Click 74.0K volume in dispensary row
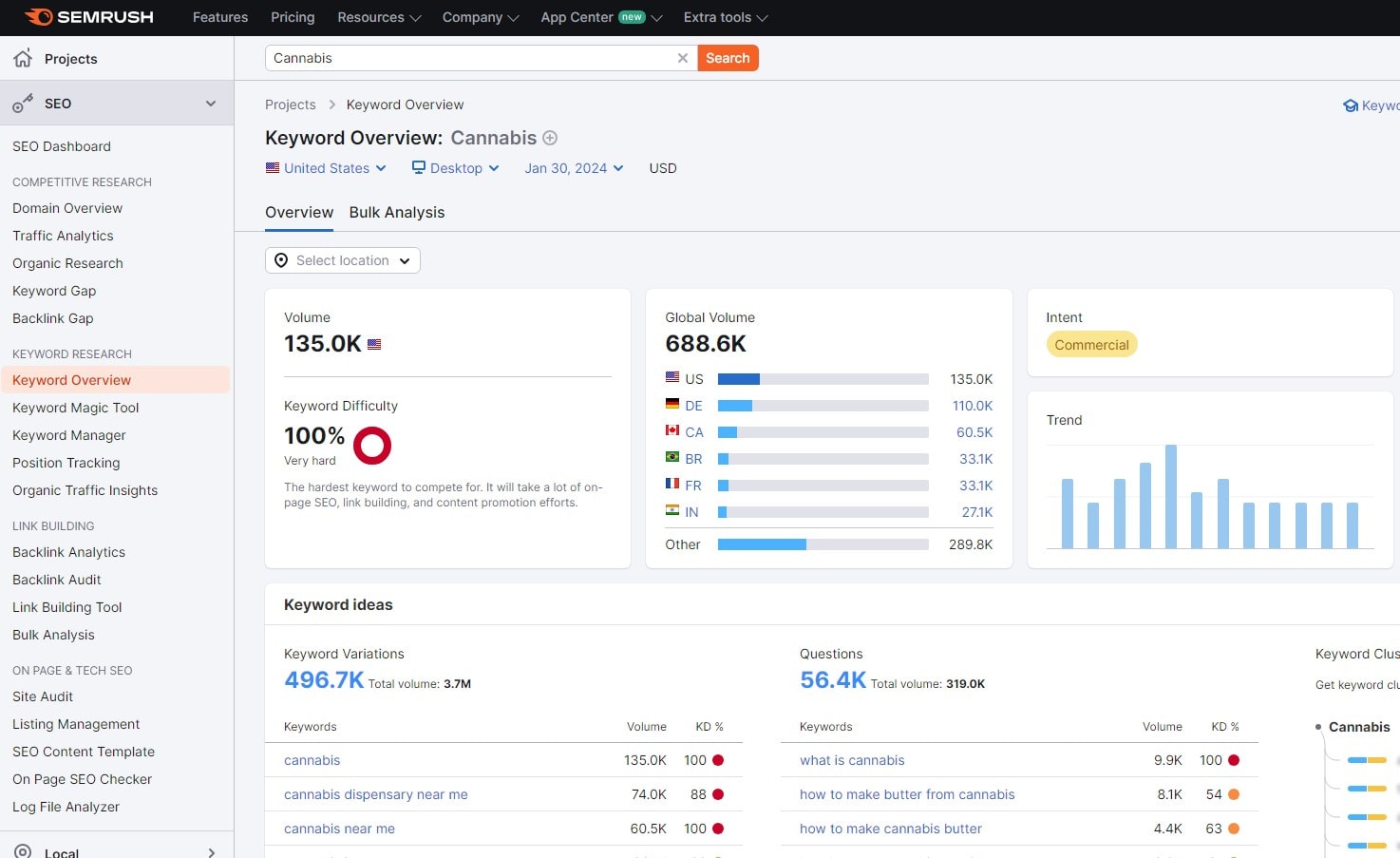The image size is (1400, 858). coord(649,794)
